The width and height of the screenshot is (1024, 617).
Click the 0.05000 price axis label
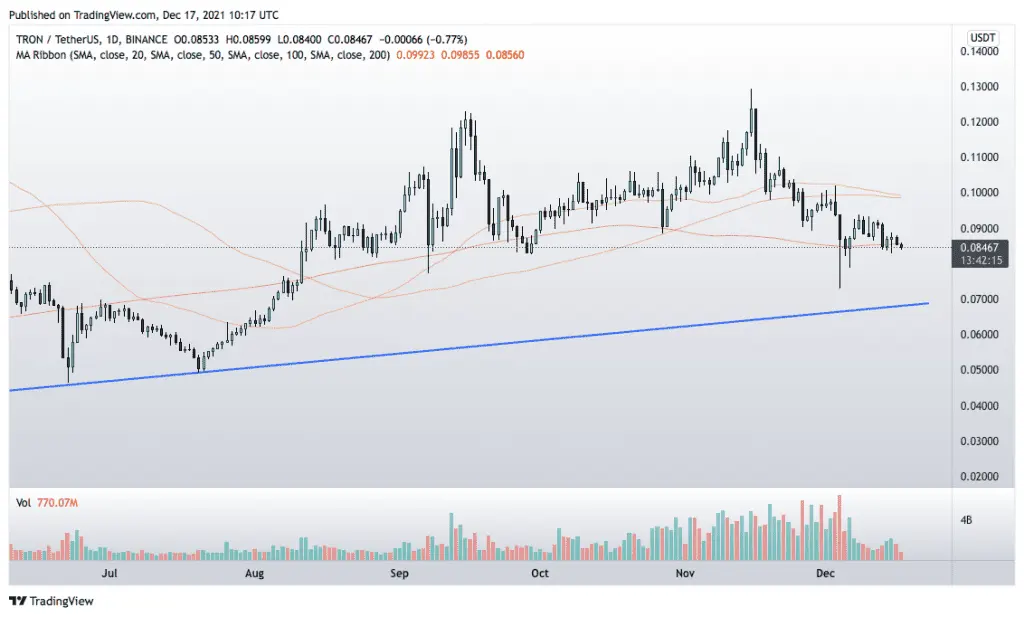click(979, 370)
